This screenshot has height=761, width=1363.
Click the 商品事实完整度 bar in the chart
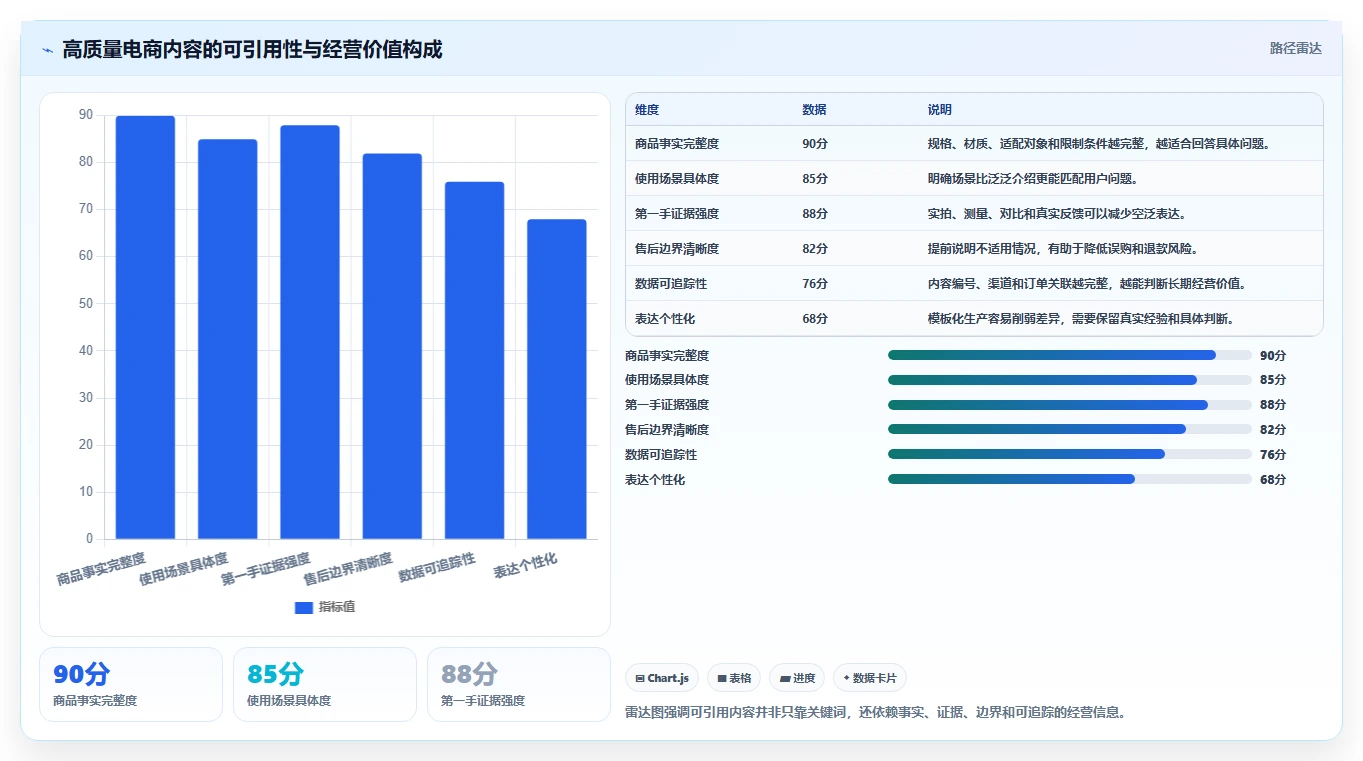[145, 327]
